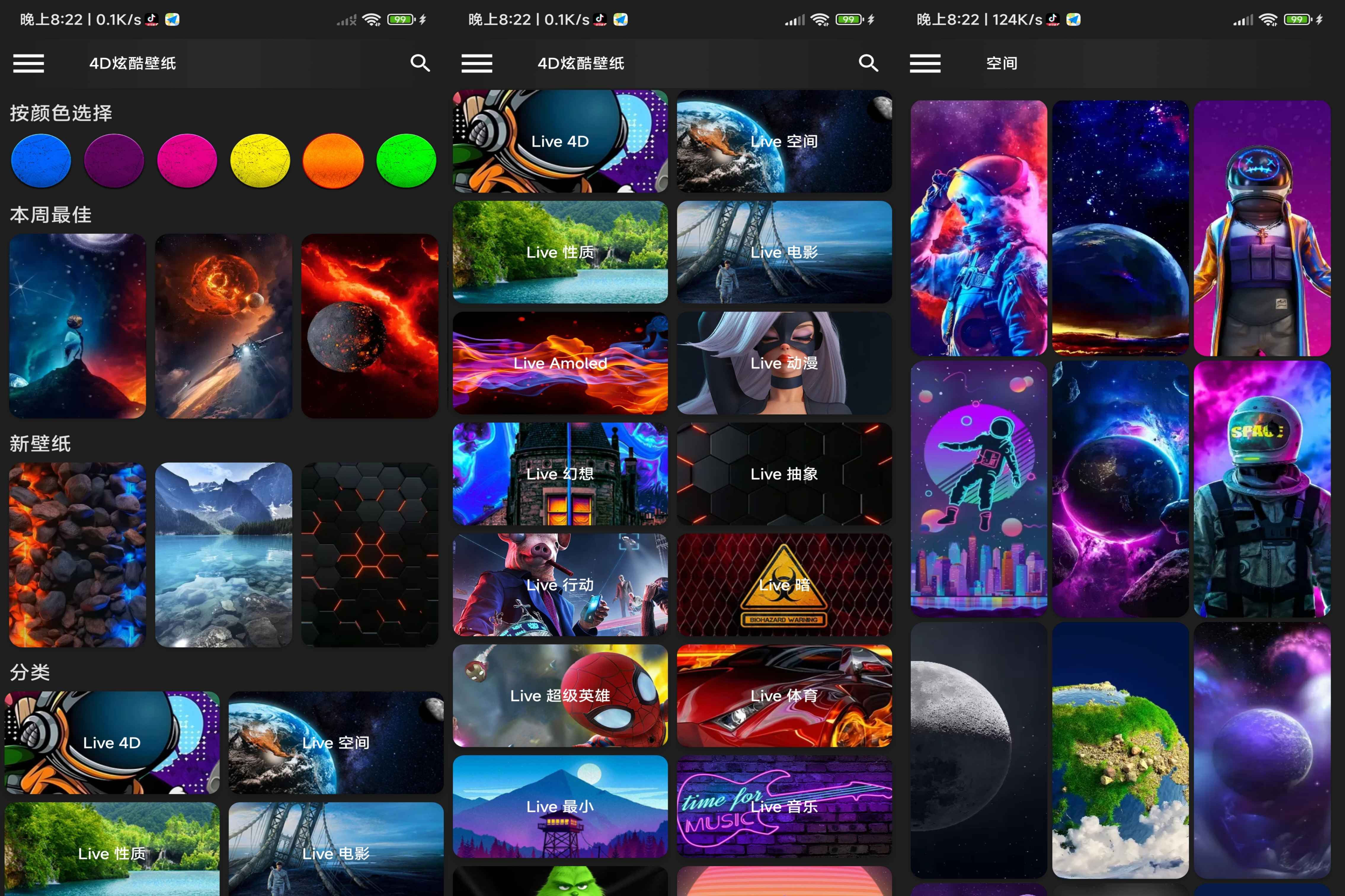Open Live 动漫 category card
1345x896 pixels.
(784, 363)
